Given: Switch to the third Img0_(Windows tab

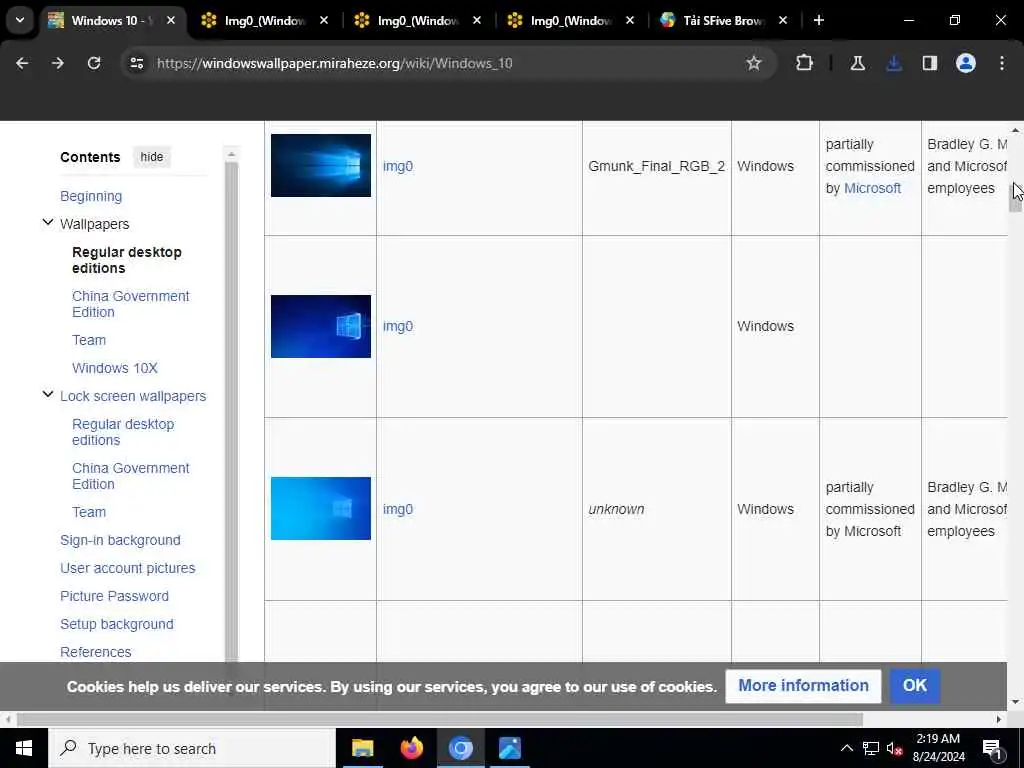Looking at the screenshot, I should coord(571,20).
